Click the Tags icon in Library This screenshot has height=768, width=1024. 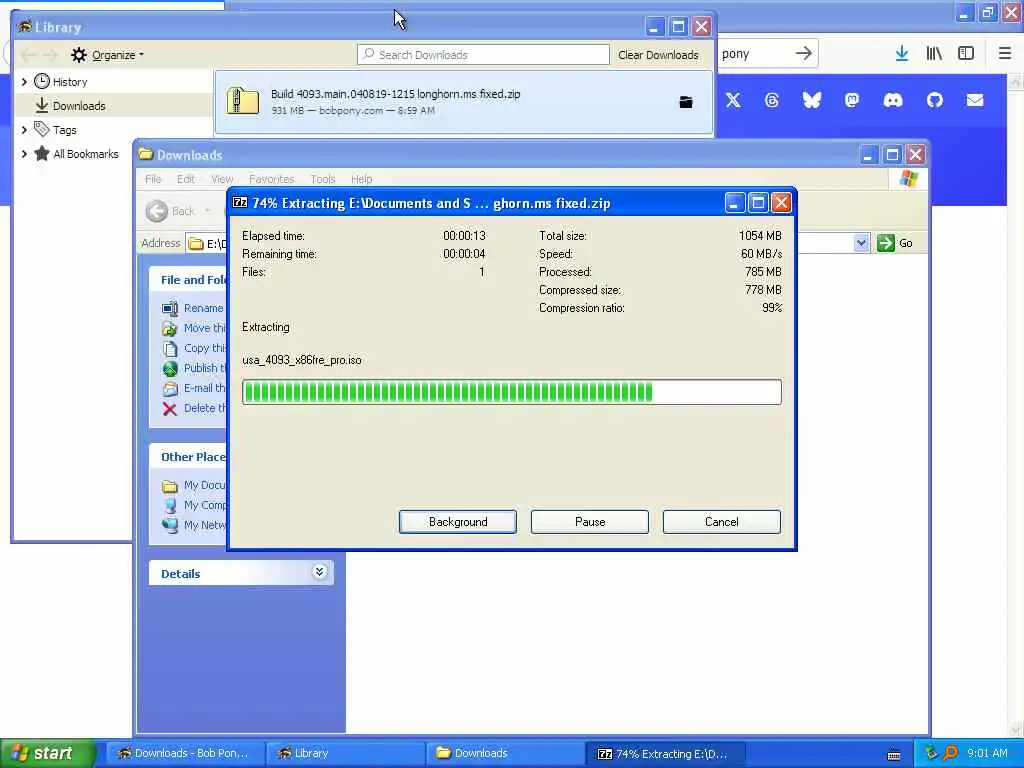point(42,129)
